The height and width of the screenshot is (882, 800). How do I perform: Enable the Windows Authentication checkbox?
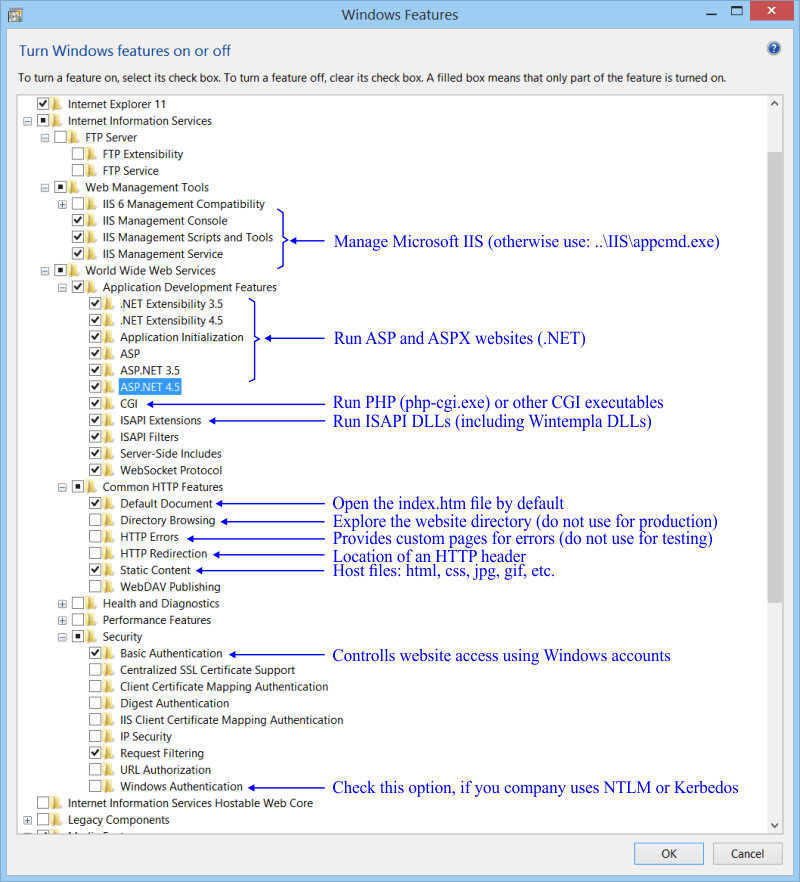pos(95,786)
